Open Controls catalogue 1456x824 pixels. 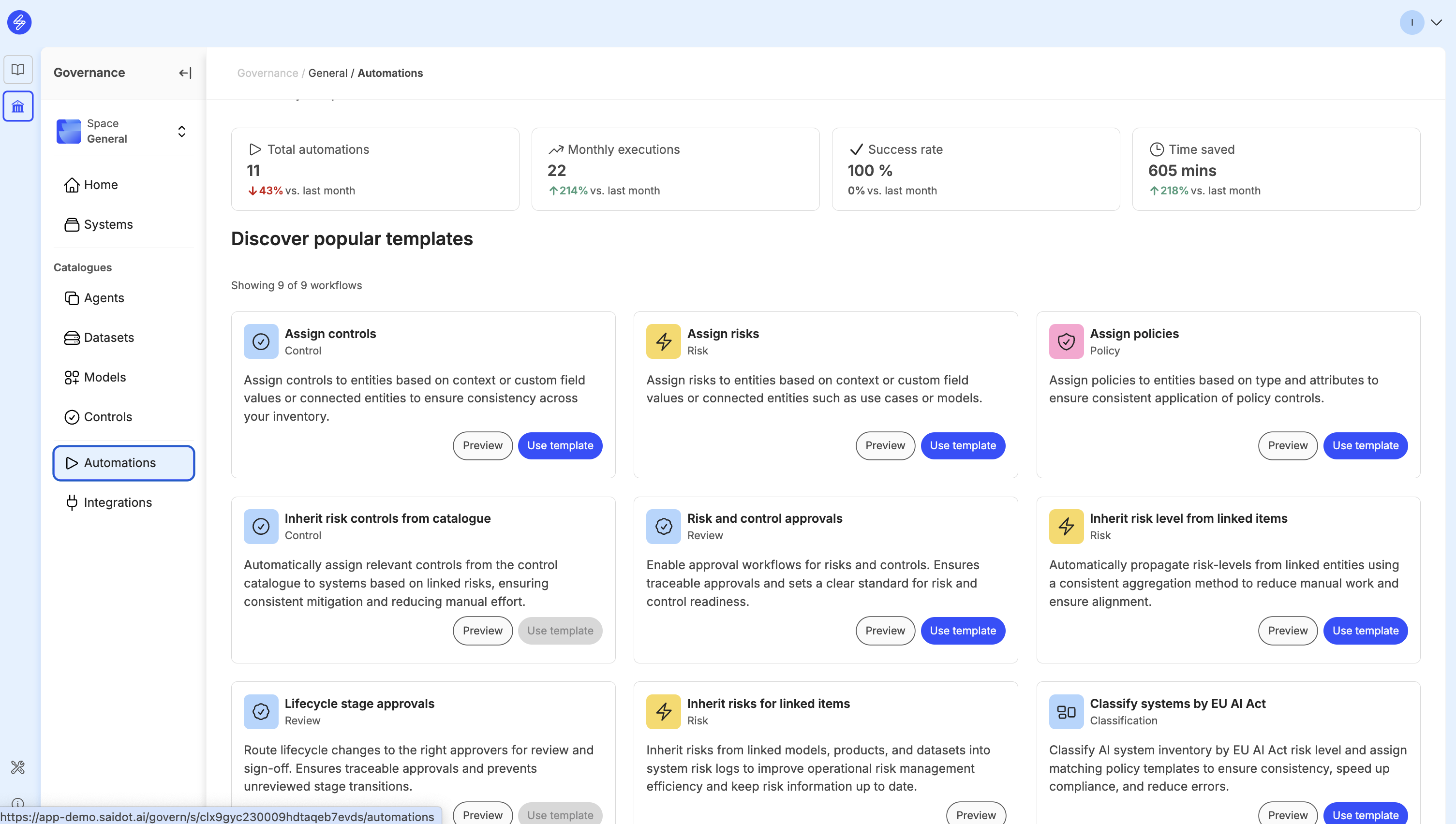click(x=124, y=416)
